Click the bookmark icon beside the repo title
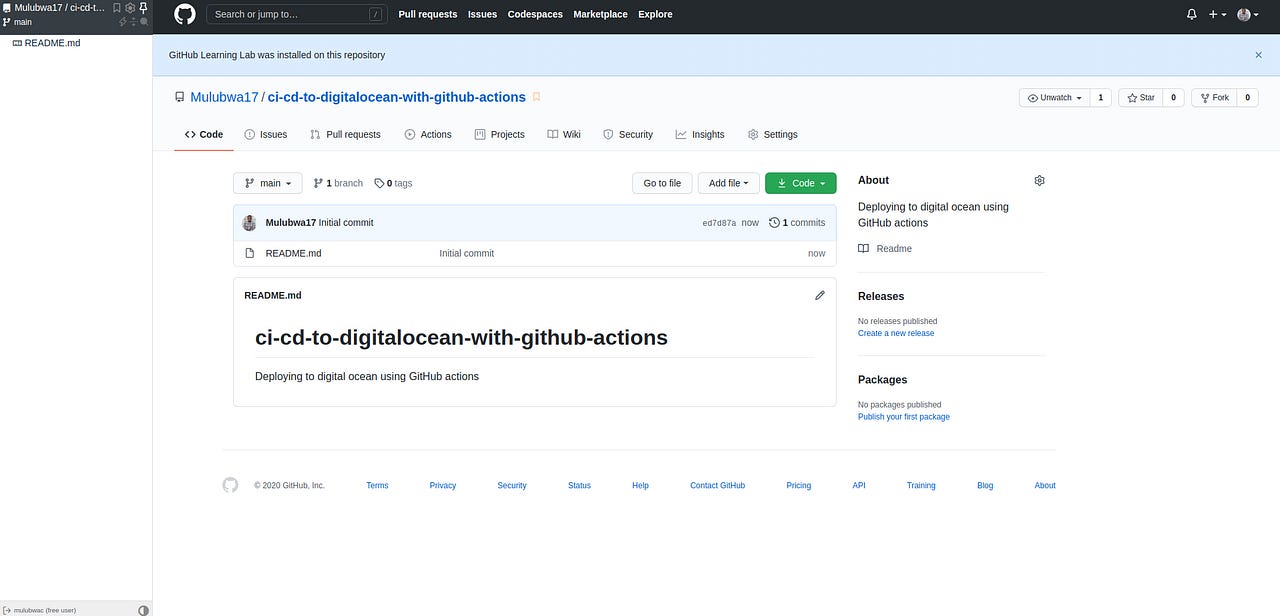 click(x=536, y=97)
